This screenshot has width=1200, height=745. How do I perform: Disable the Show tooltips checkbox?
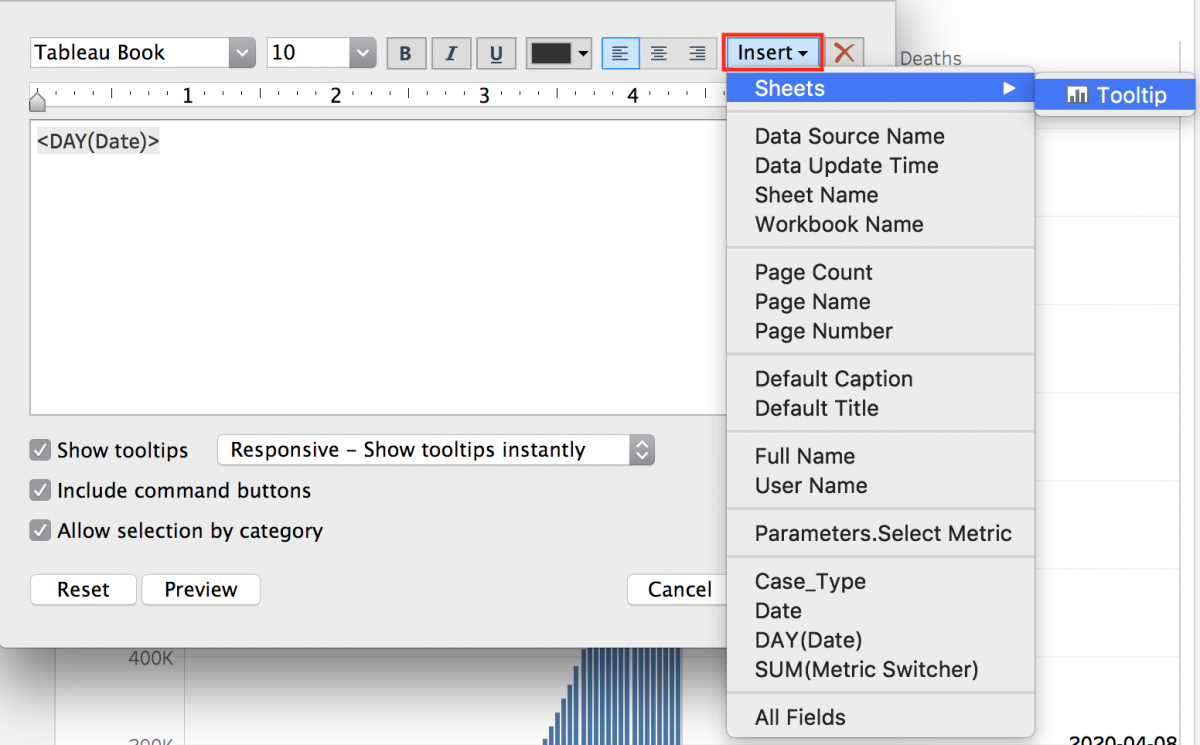click(40, 450)
